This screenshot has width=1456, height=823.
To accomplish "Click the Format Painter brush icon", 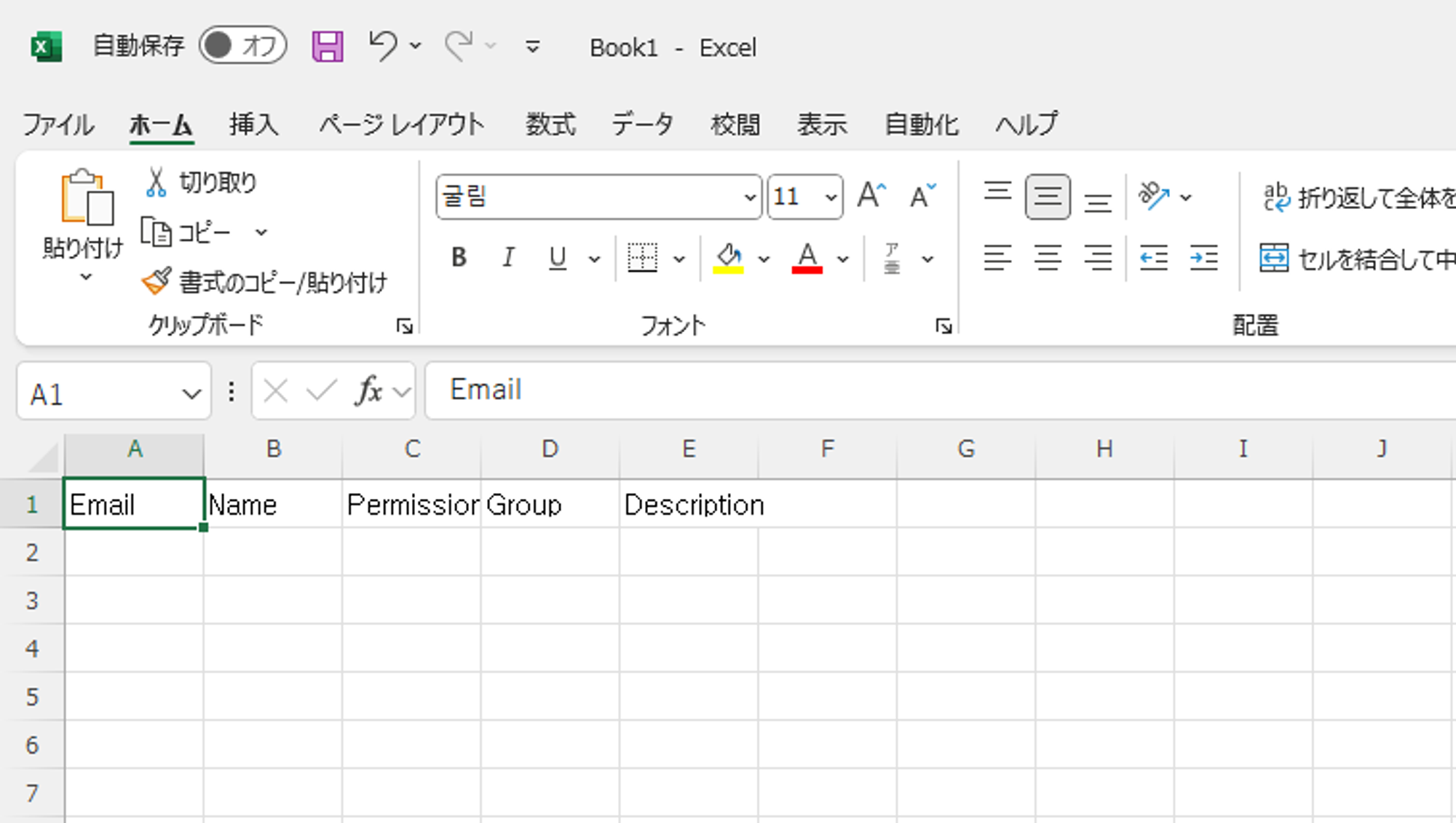I will coord(156,281).
